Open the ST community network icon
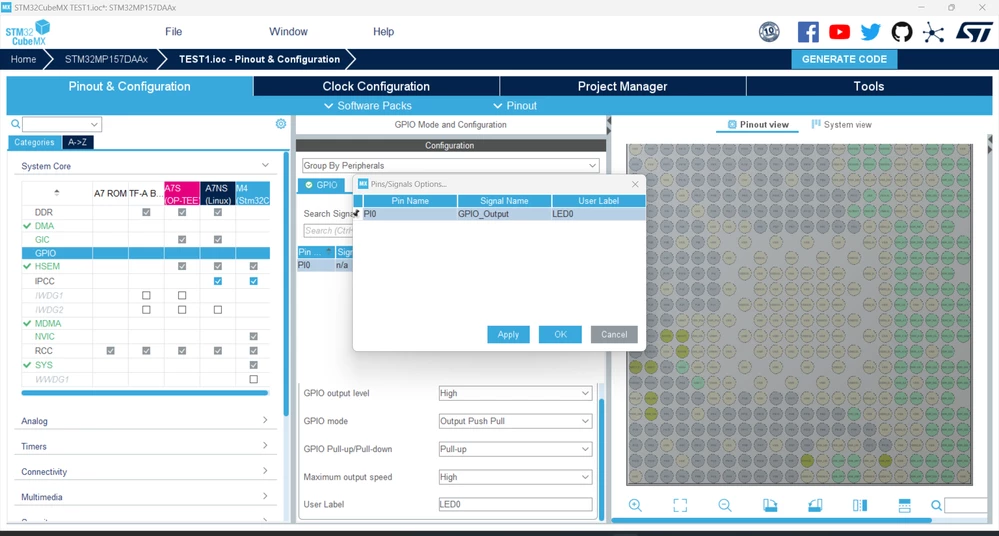 click(933, 32)
